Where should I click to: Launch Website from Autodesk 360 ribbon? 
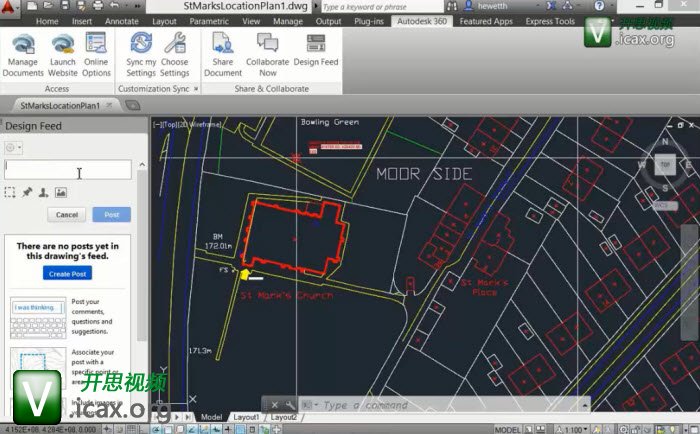coord(62,54)
